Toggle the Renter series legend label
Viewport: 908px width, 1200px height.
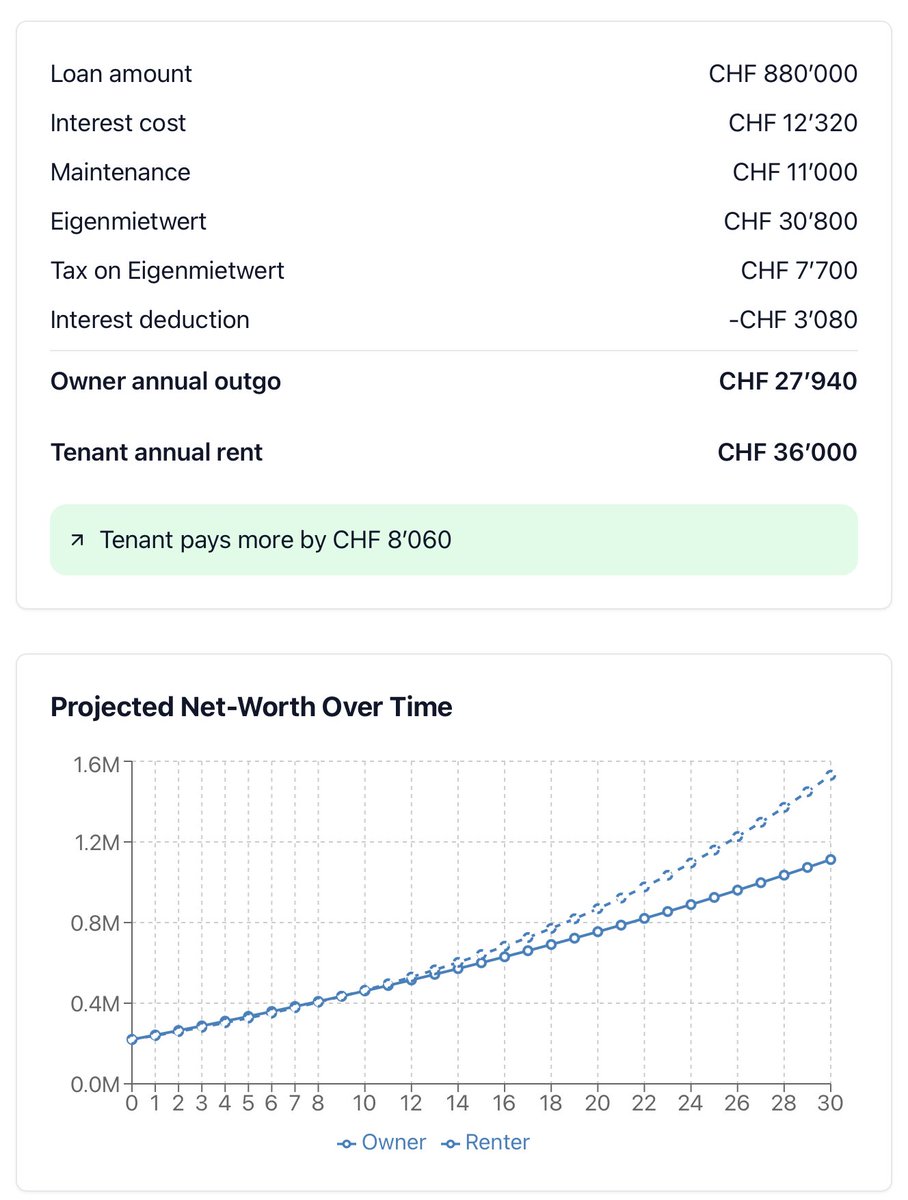(x=497, y=1143)
